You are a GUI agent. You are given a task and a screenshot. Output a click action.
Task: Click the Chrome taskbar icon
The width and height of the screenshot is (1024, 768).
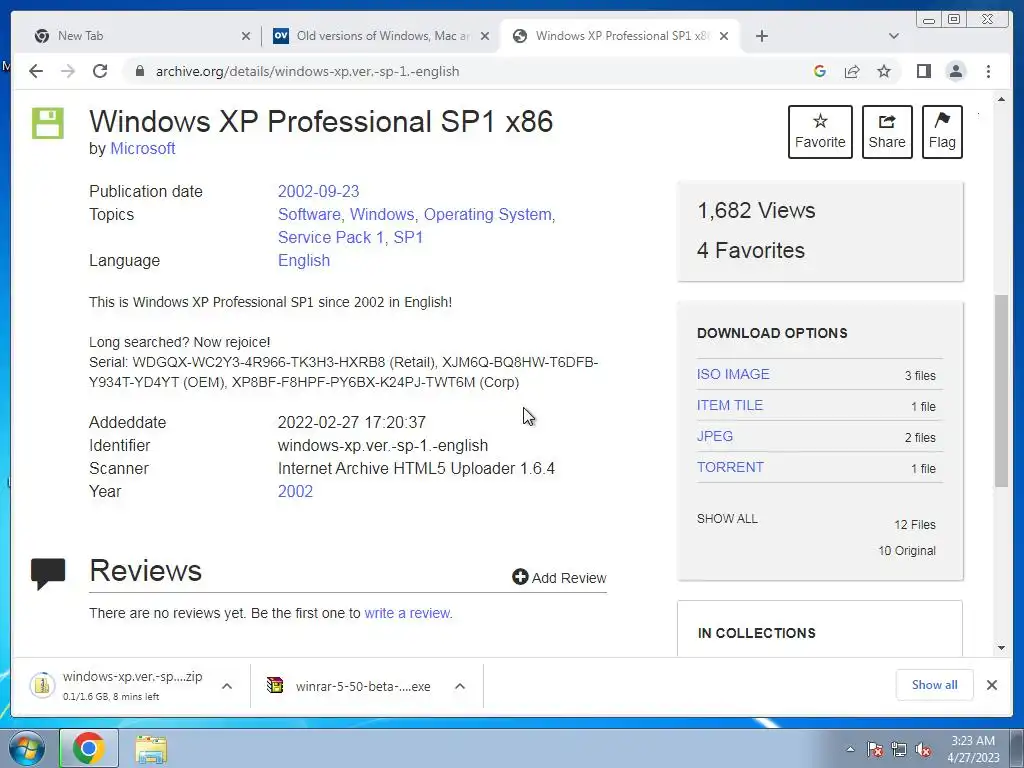click(x=89, y=748)
